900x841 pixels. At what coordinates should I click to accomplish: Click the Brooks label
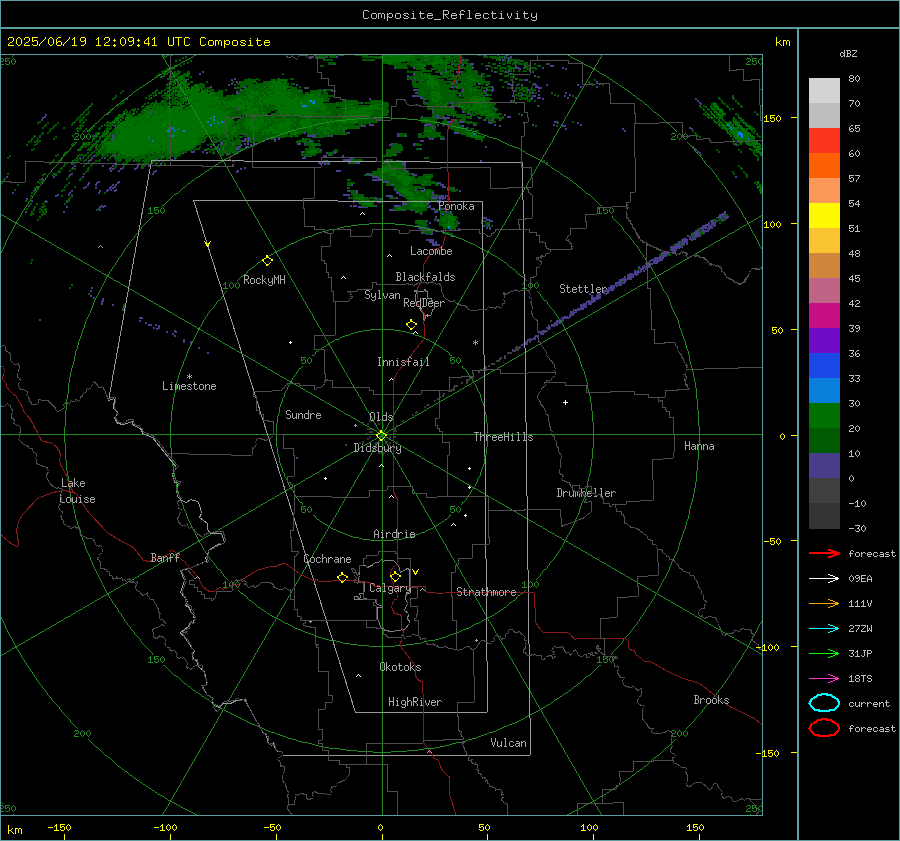pyautogui.click(x=711, y=700)
